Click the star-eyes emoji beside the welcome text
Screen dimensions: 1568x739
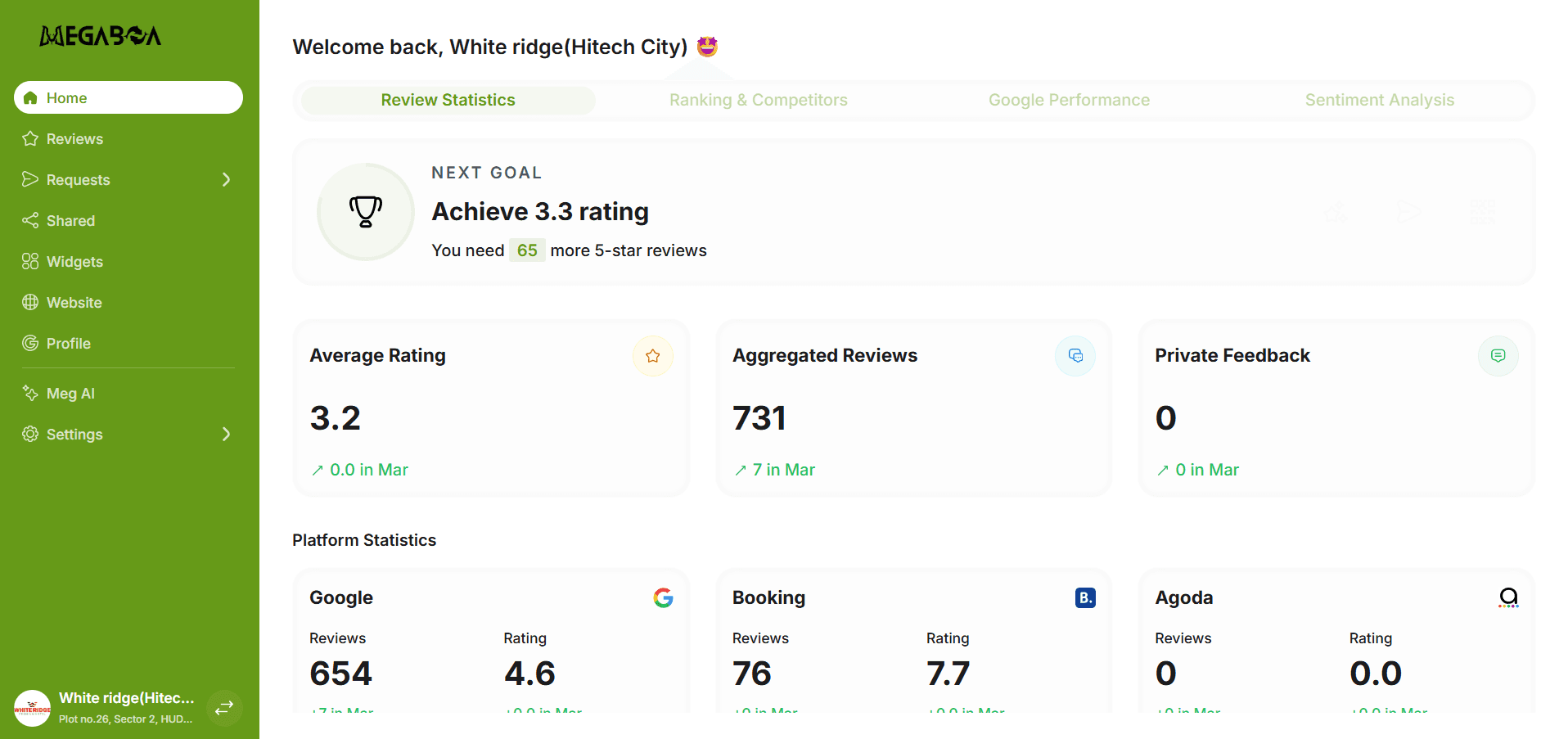coord(708,47)
